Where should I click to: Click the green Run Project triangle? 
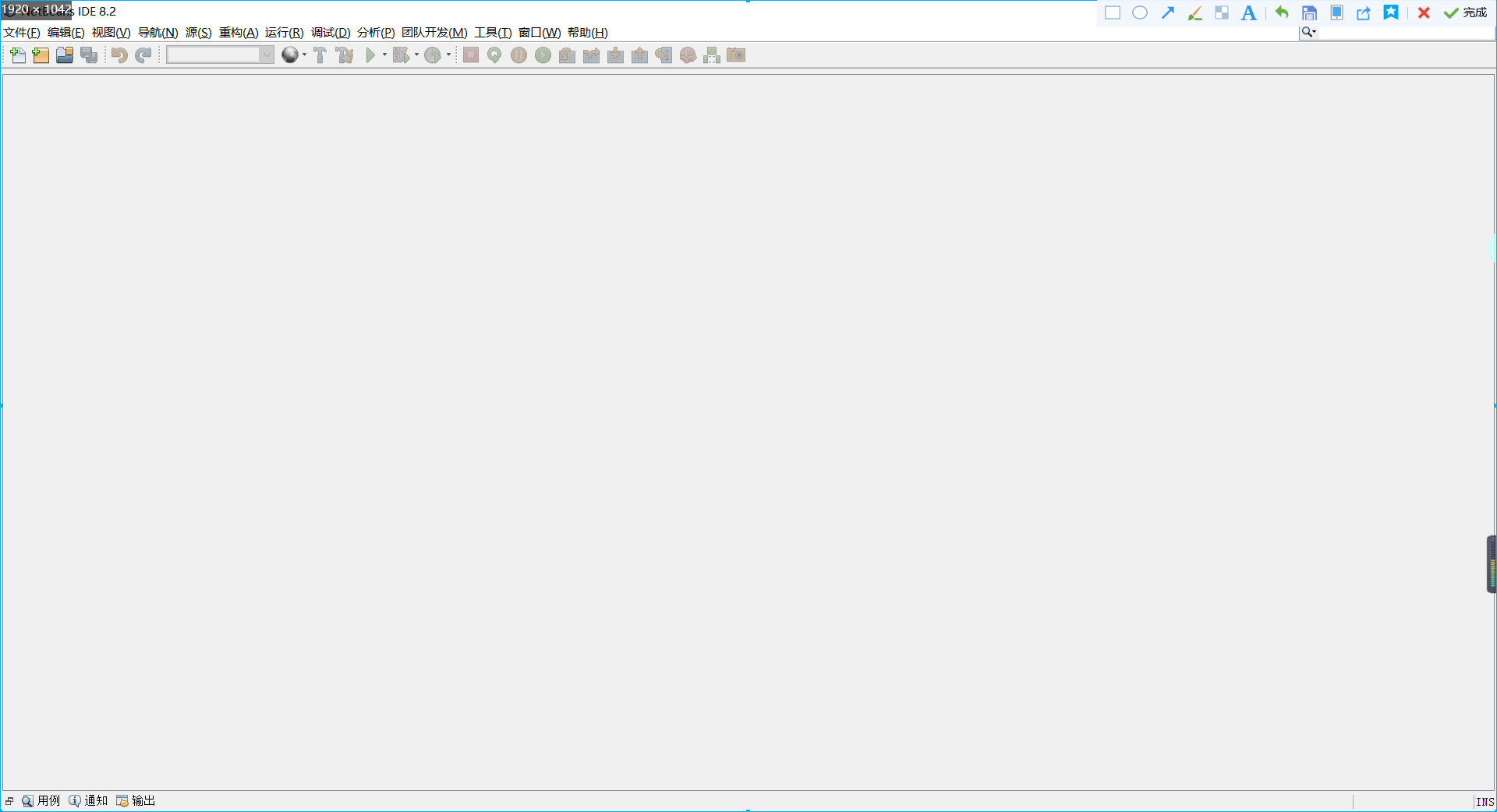pyautogui.click(x=370, y=55)
